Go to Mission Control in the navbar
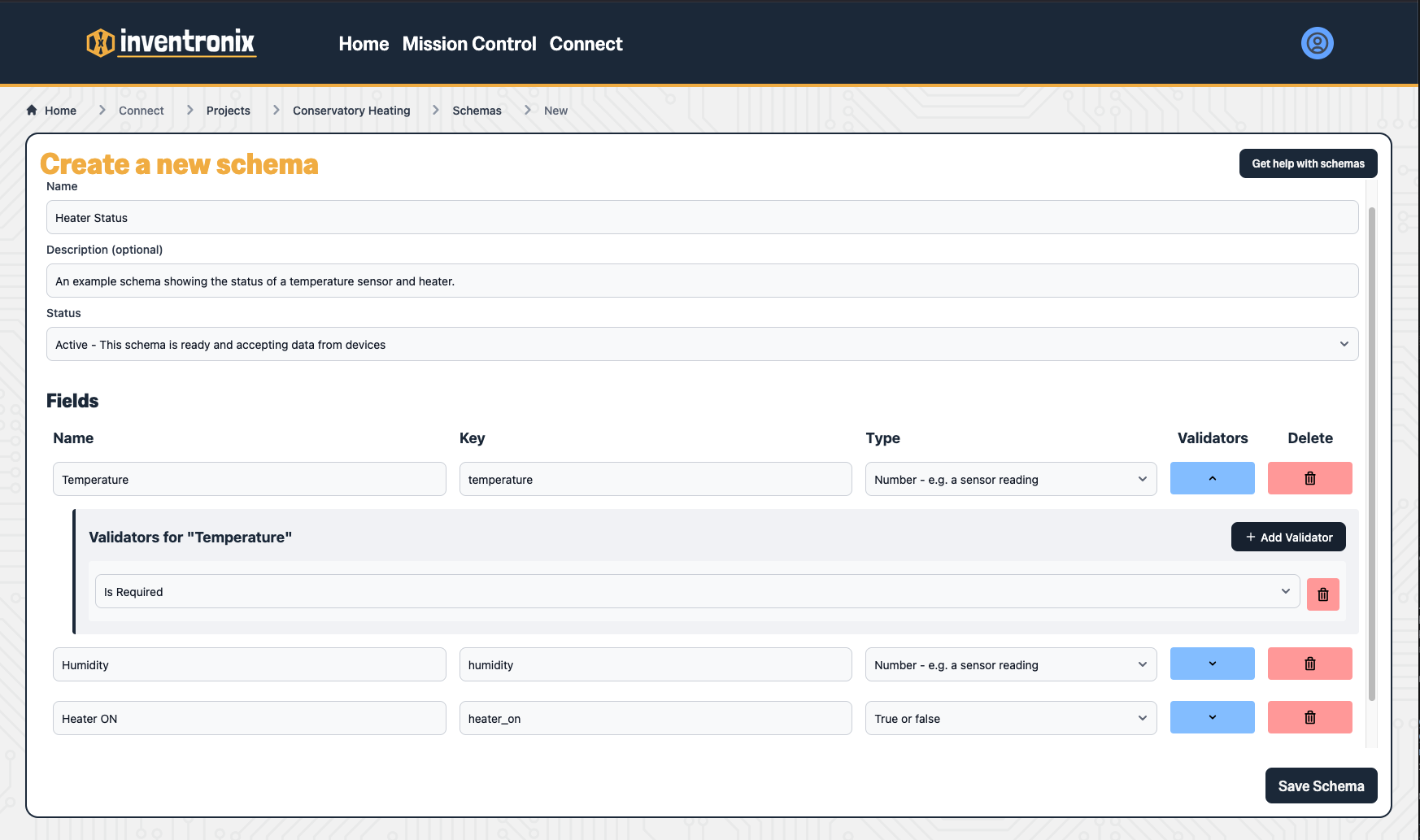 pyautogui.click(x=469, y=44)
